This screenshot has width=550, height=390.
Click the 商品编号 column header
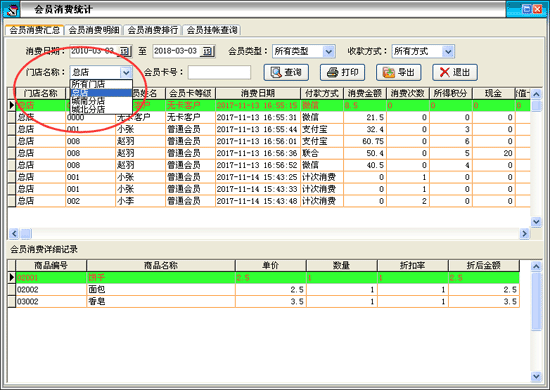coord(51,265)
